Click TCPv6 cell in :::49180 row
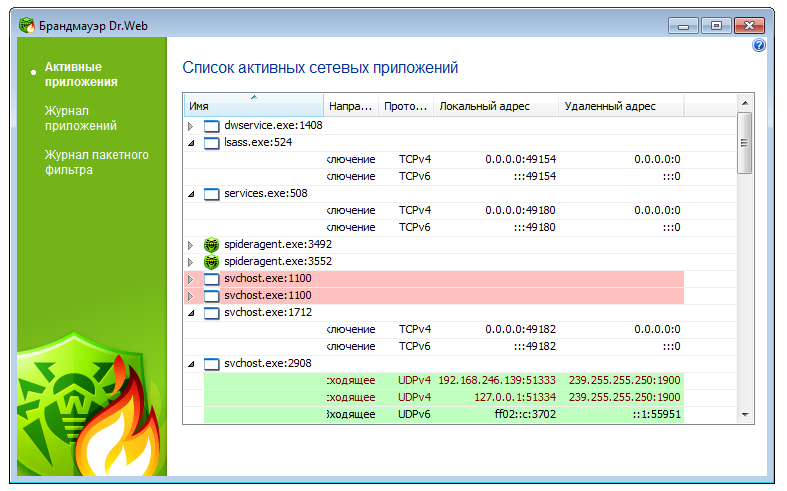 [415, 227]
